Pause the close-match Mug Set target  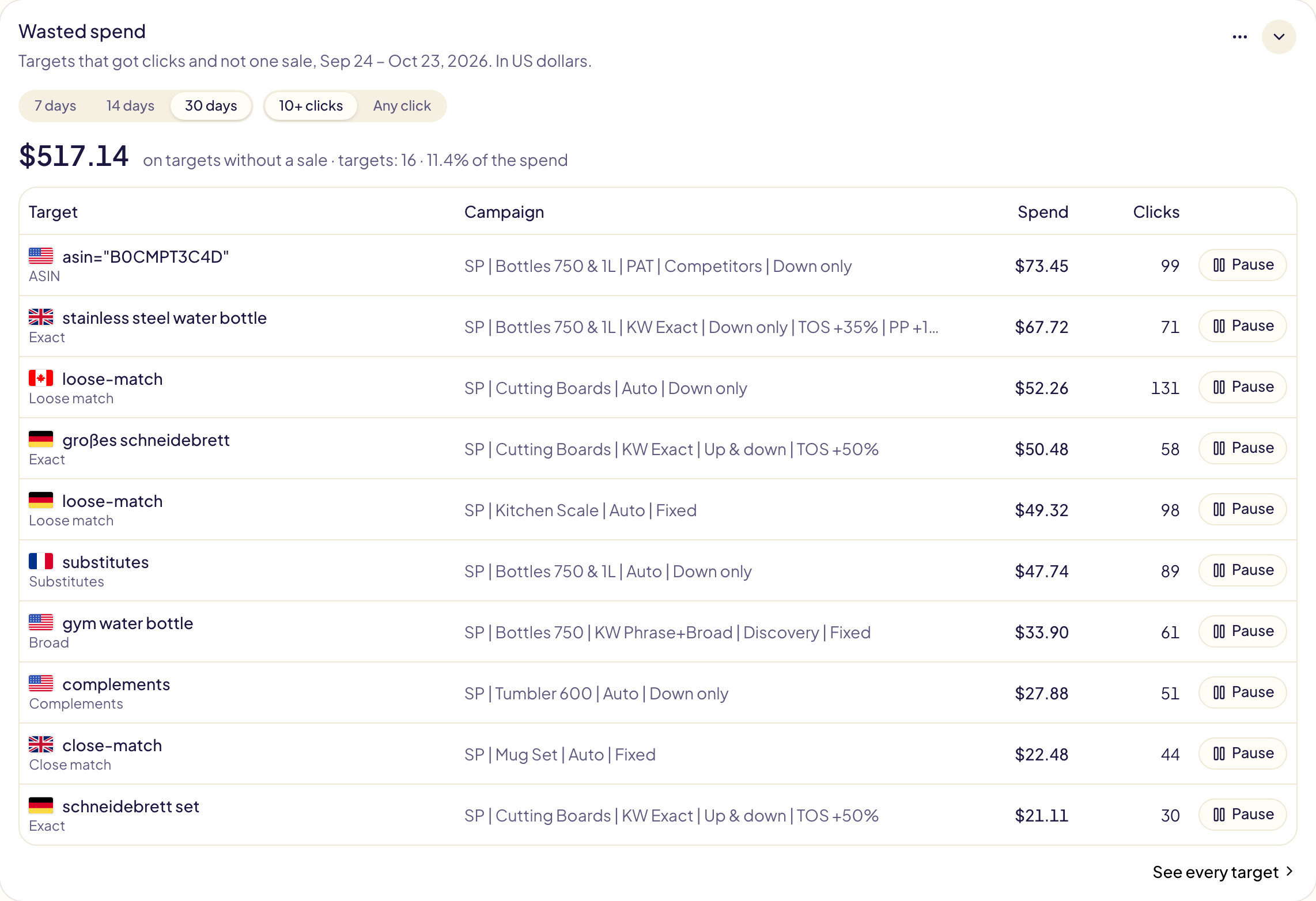tap(1243, 754)
